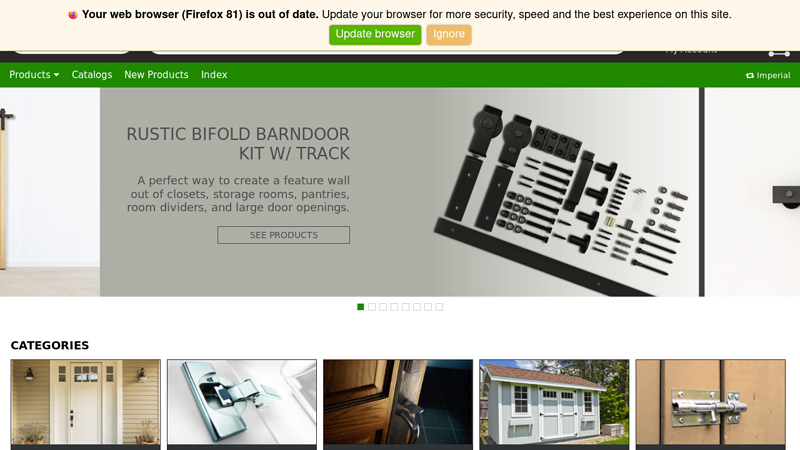Open the garden shed category thumbnail

coord(554,402)
